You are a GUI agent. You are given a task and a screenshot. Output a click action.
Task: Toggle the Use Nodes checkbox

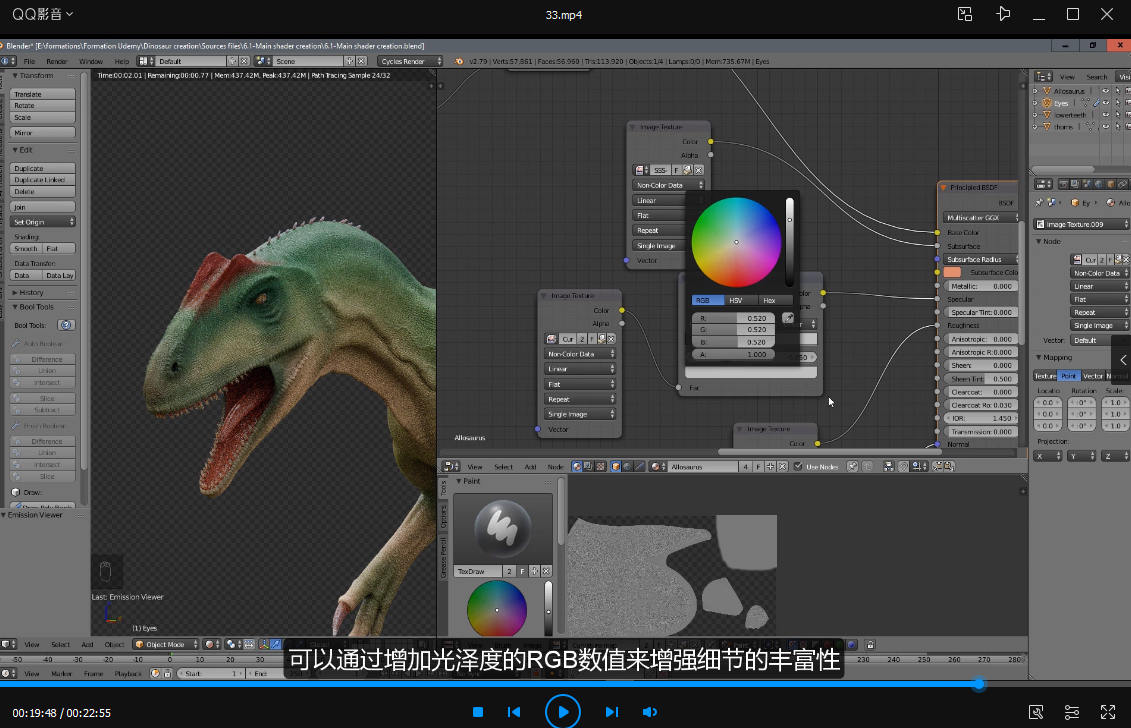click(x=798, y=467)
